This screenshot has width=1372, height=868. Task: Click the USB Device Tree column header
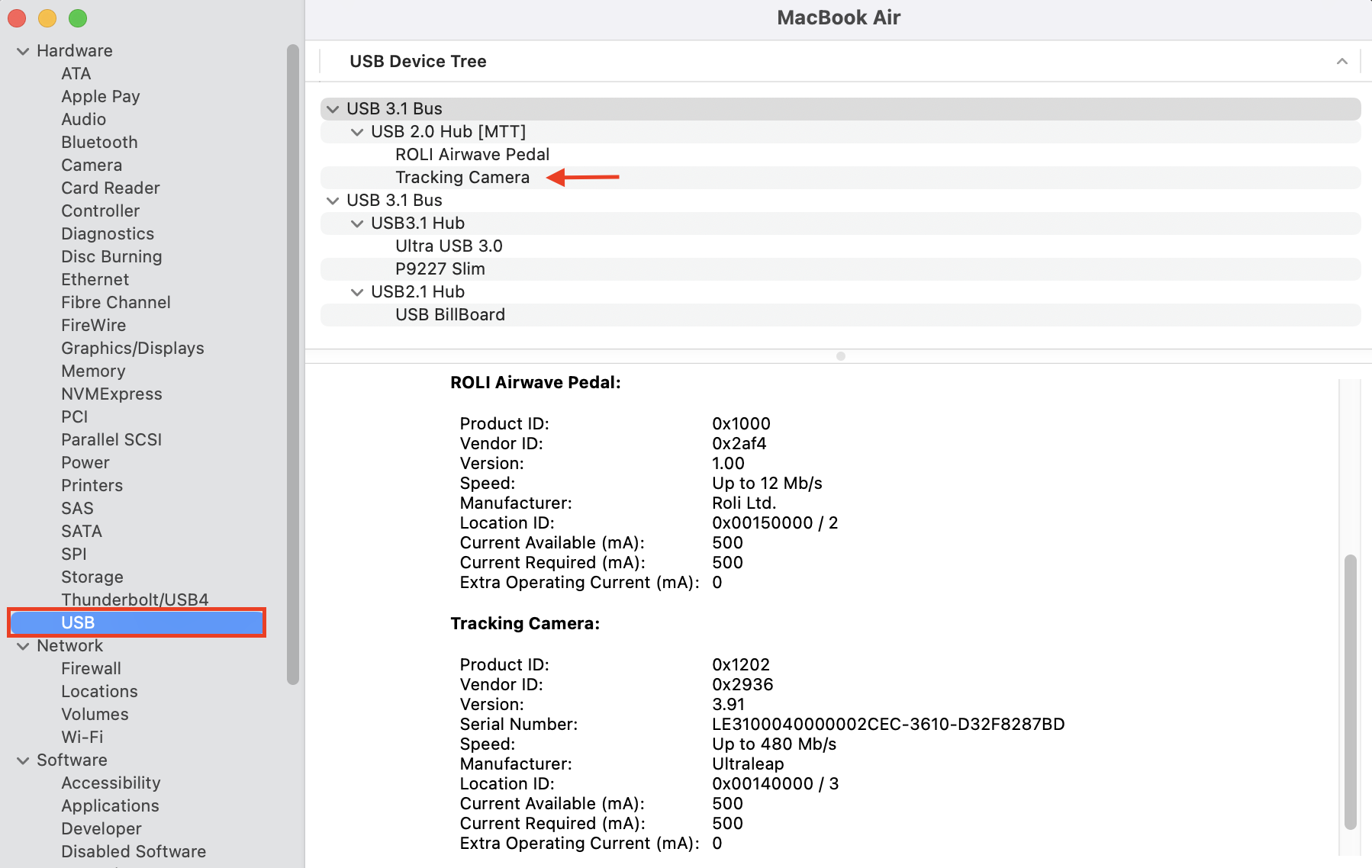coord(418,61)
